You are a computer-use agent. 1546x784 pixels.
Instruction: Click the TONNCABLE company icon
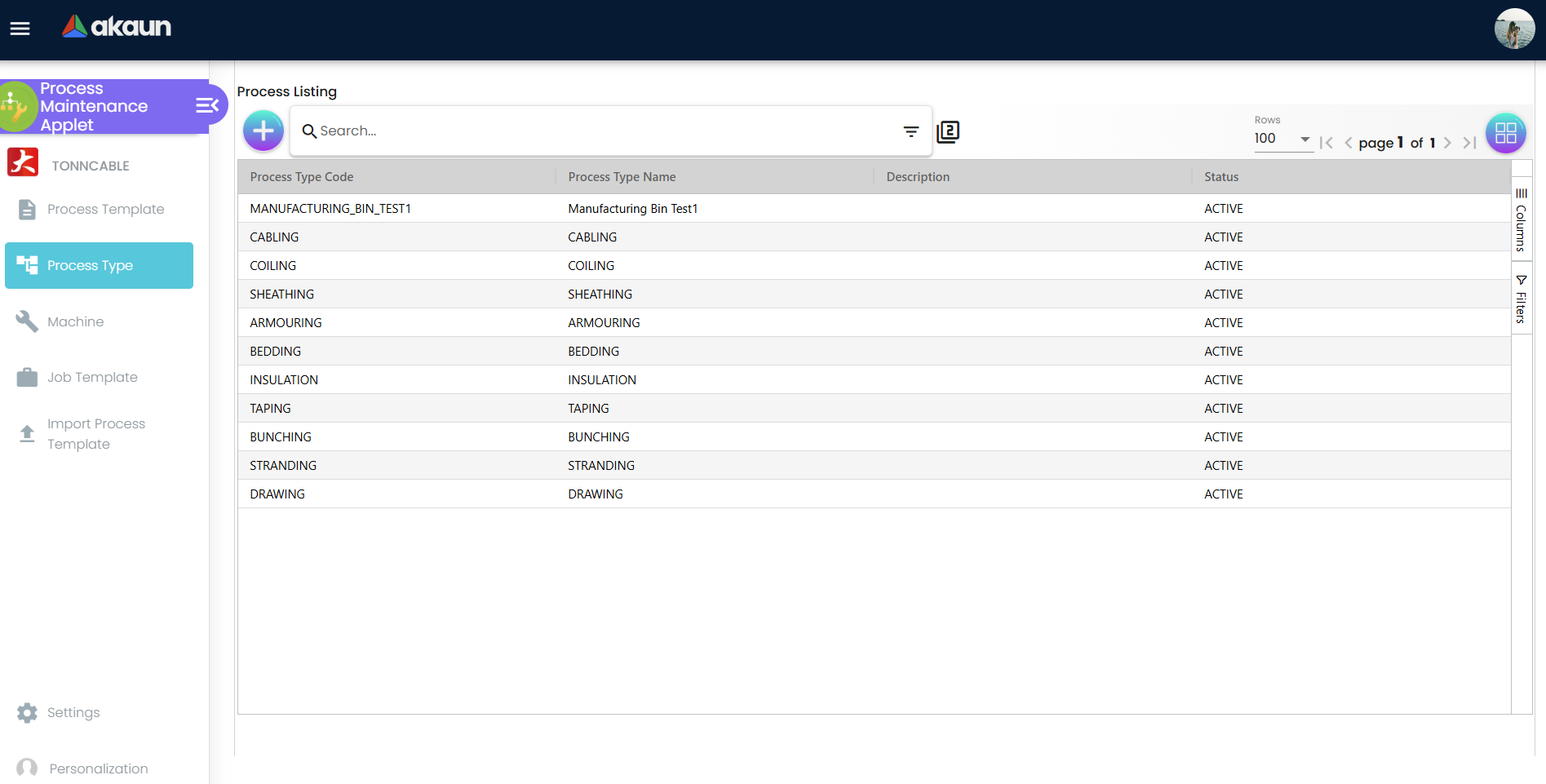23,162
